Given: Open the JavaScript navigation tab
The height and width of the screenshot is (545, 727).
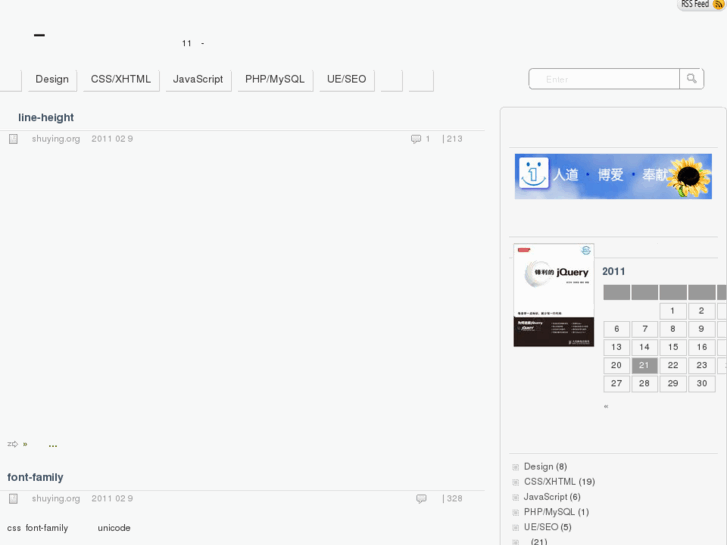Looking at the screenshot, I should [x=198, y=79].
